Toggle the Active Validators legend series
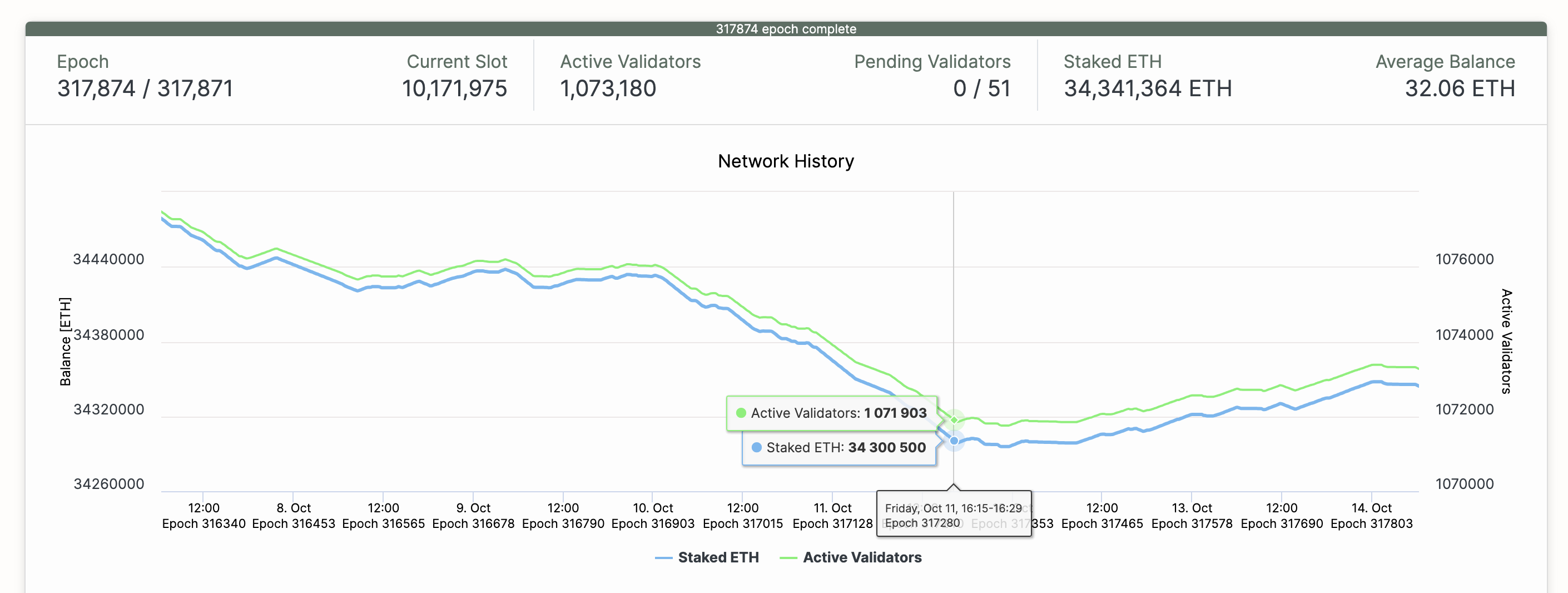This screenshot has width=1568, height=593. coord(850,557)
